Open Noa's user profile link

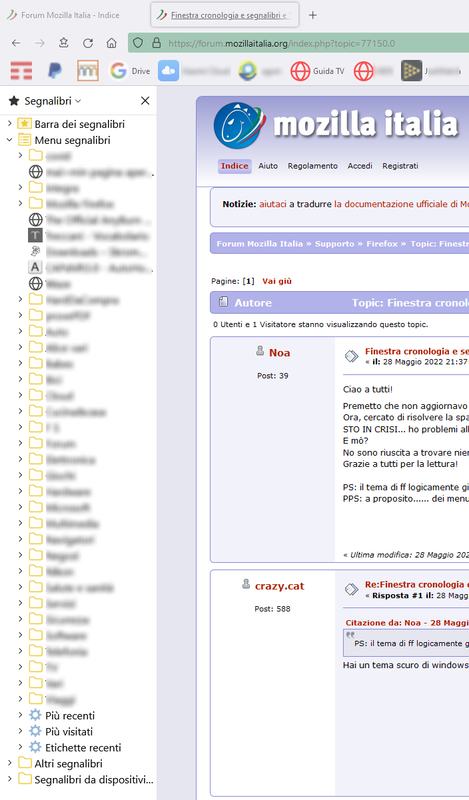[x=280, y=353]
